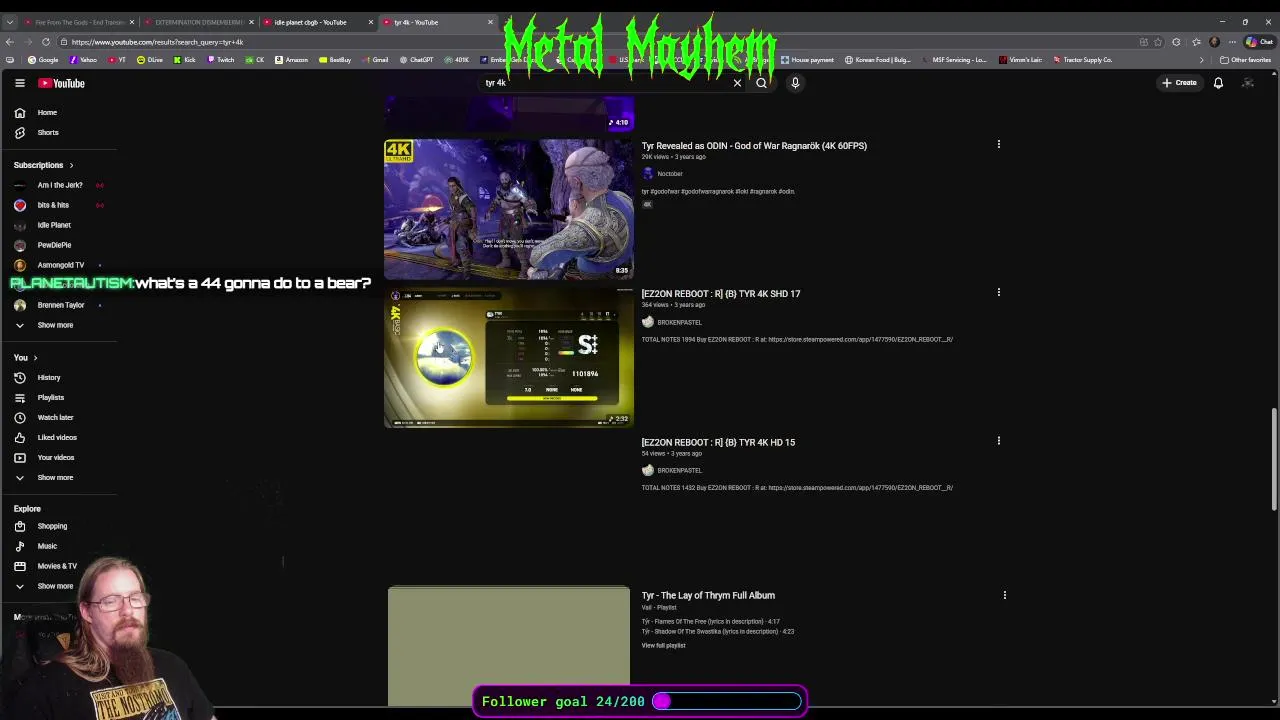Open more options for TYR 4K HD 15 video
The image size is (1280, 720).
(x=998, y=441)
